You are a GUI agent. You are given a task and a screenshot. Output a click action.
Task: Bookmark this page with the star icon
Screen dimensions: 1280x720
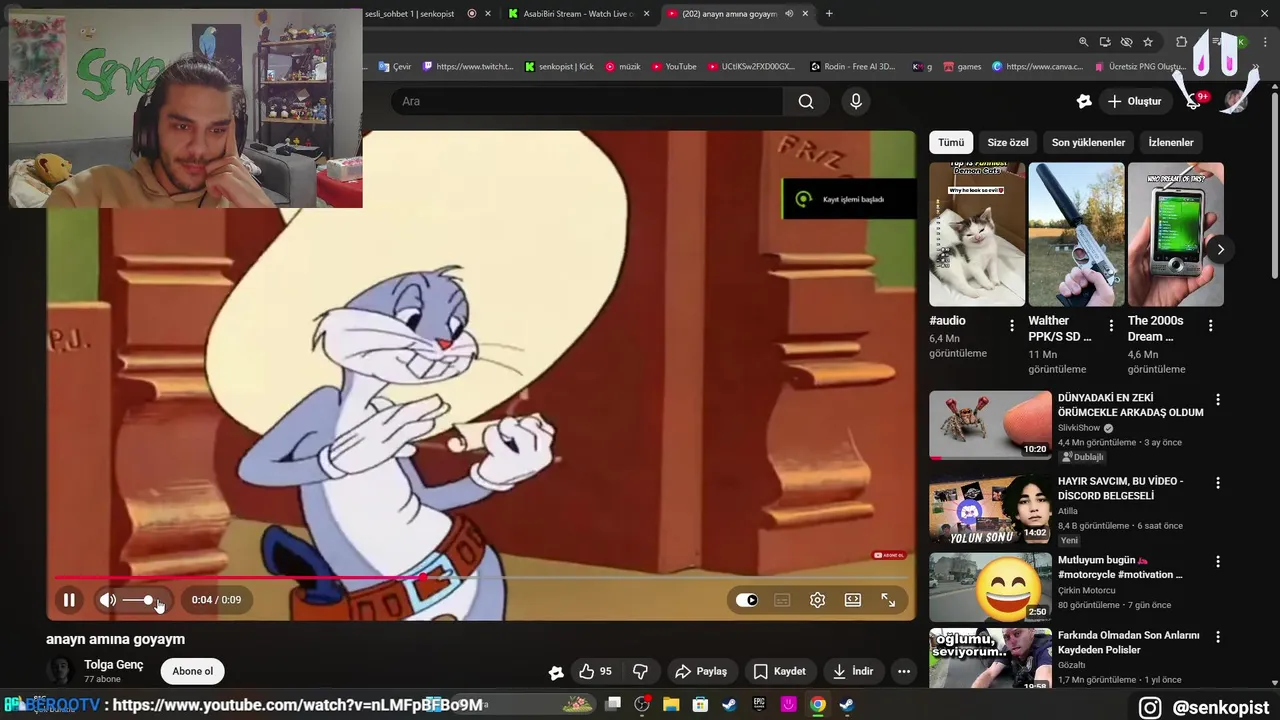pyautogui.click(x=1148, y=42)
